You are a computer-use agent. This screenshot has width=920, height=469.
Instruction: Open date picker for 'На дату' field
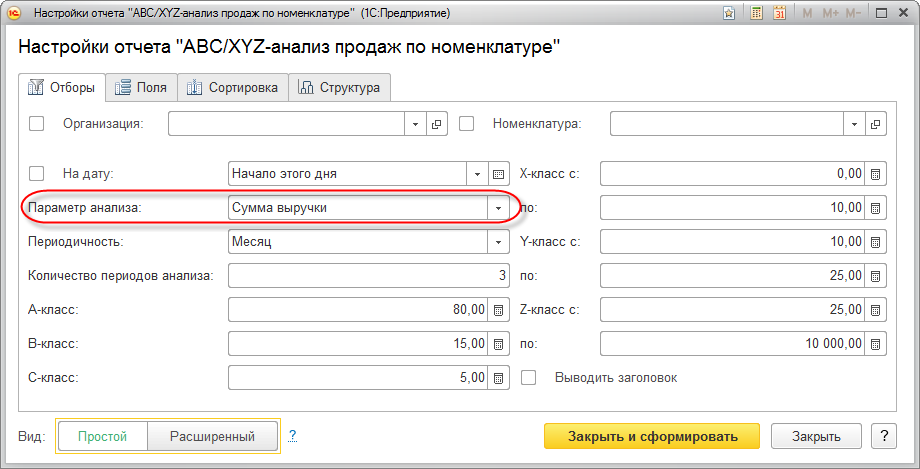click(x=500, y=173)
